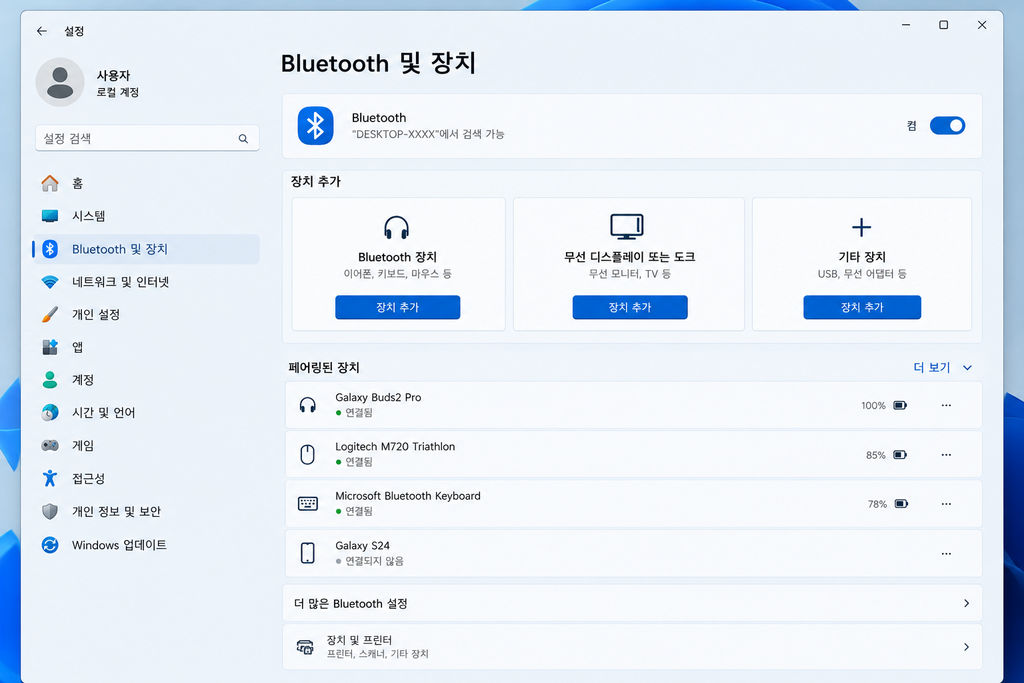Click the 사용자 account name
Image resolution: width=1024 pixels, height=683 pixels.
point(114,75)
